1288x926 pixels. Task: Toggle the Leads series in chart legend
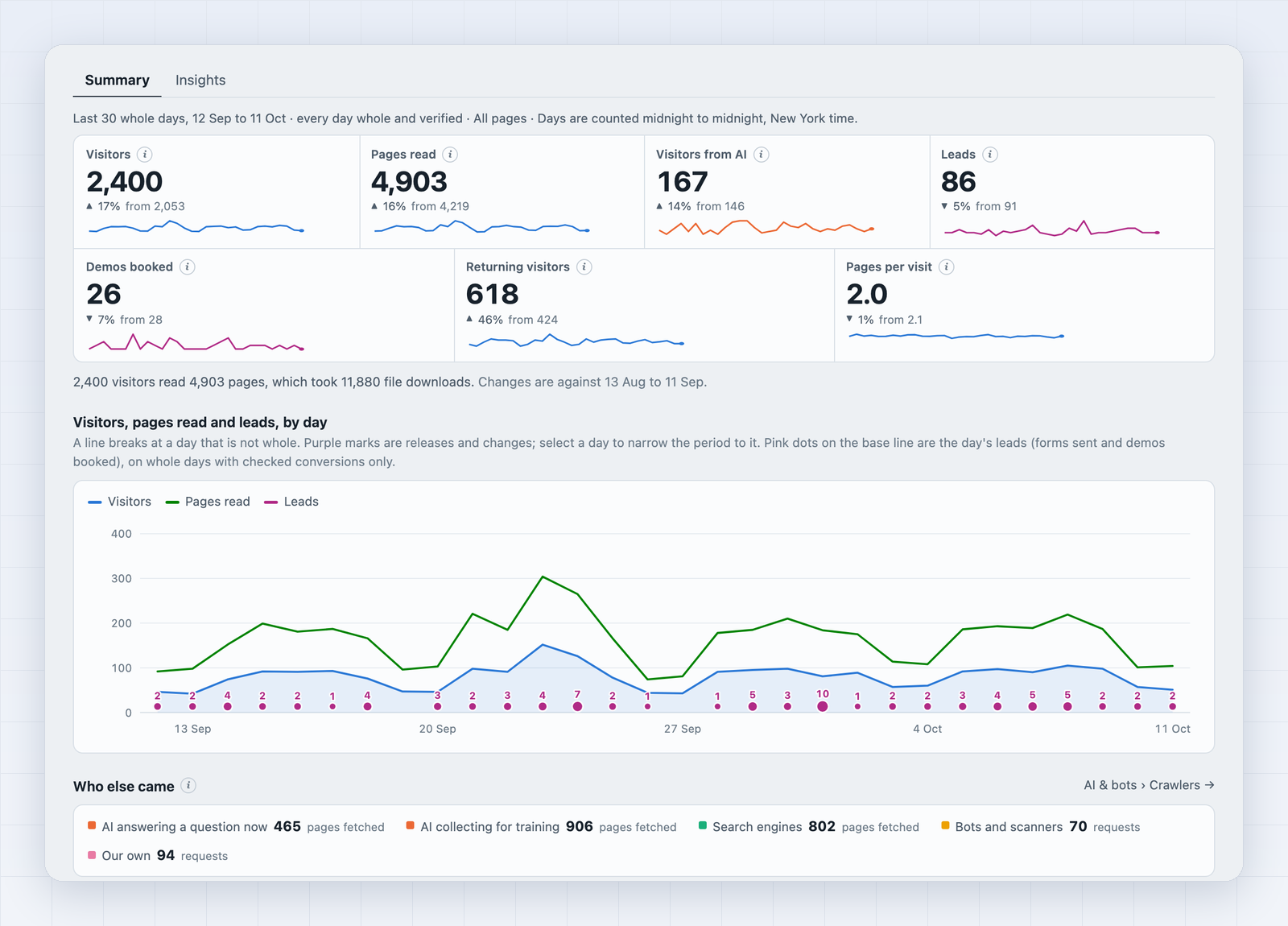point(291,502)
